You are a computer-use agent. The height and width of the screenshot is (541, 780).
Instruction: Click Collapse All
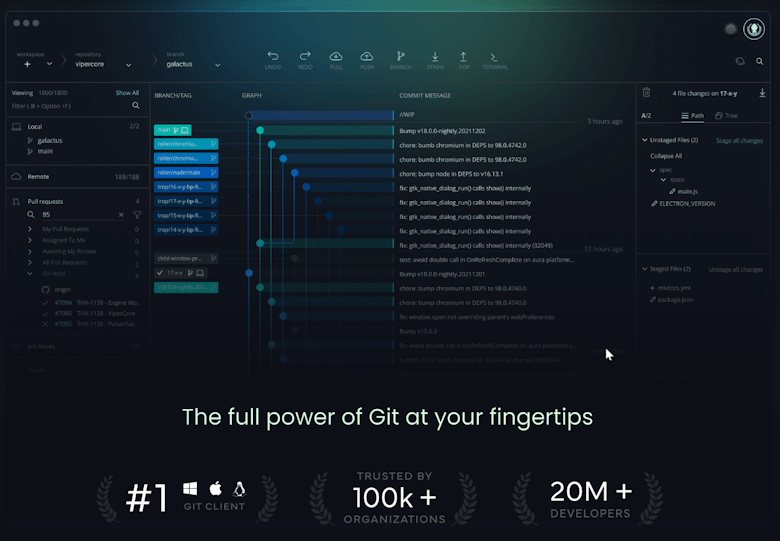666,156
